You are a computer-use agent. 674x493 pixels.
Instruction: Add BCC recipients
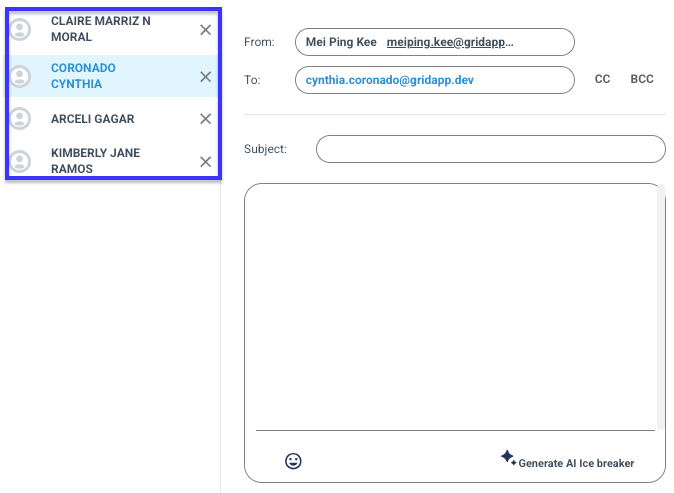click(x=642, y=79)
